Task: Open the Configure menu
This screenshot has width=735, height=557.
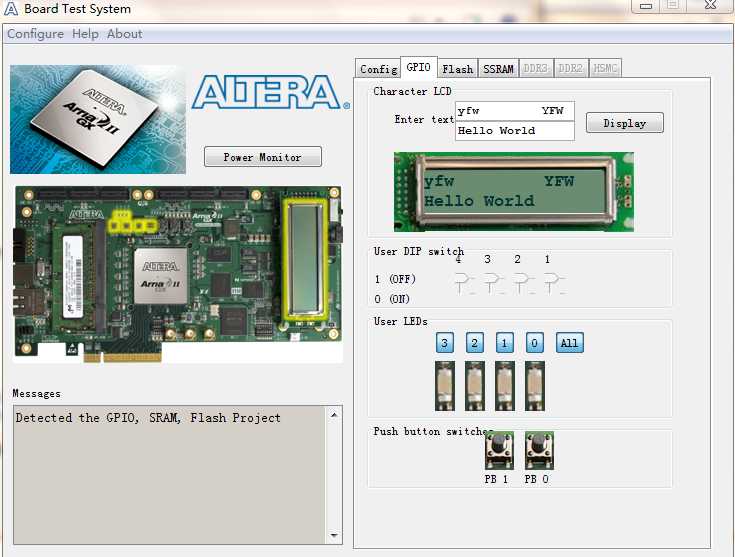Action: tap(36, 34)
